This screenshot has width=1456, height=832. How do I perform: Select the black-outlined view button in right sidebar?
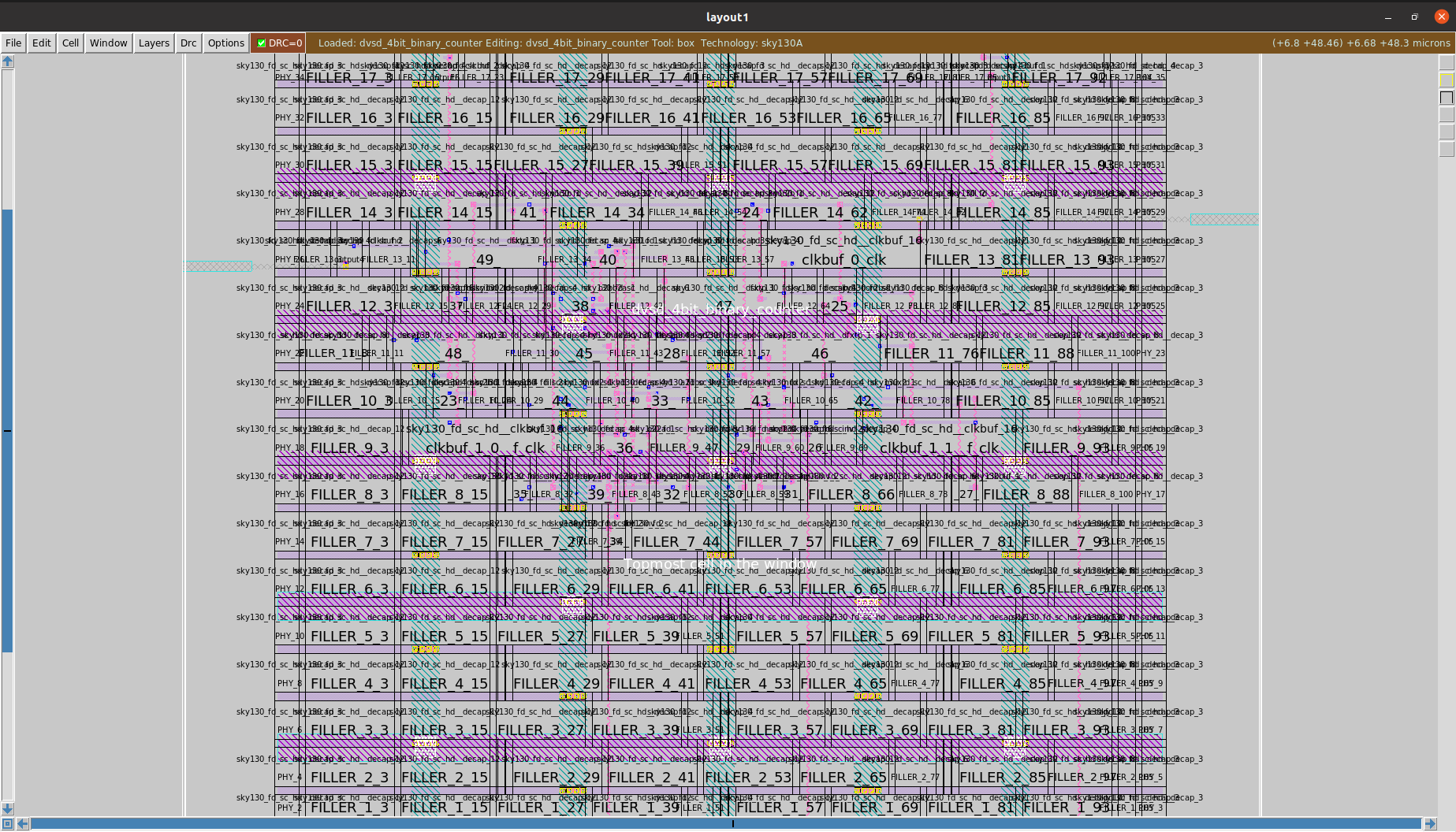[1447, 97]
